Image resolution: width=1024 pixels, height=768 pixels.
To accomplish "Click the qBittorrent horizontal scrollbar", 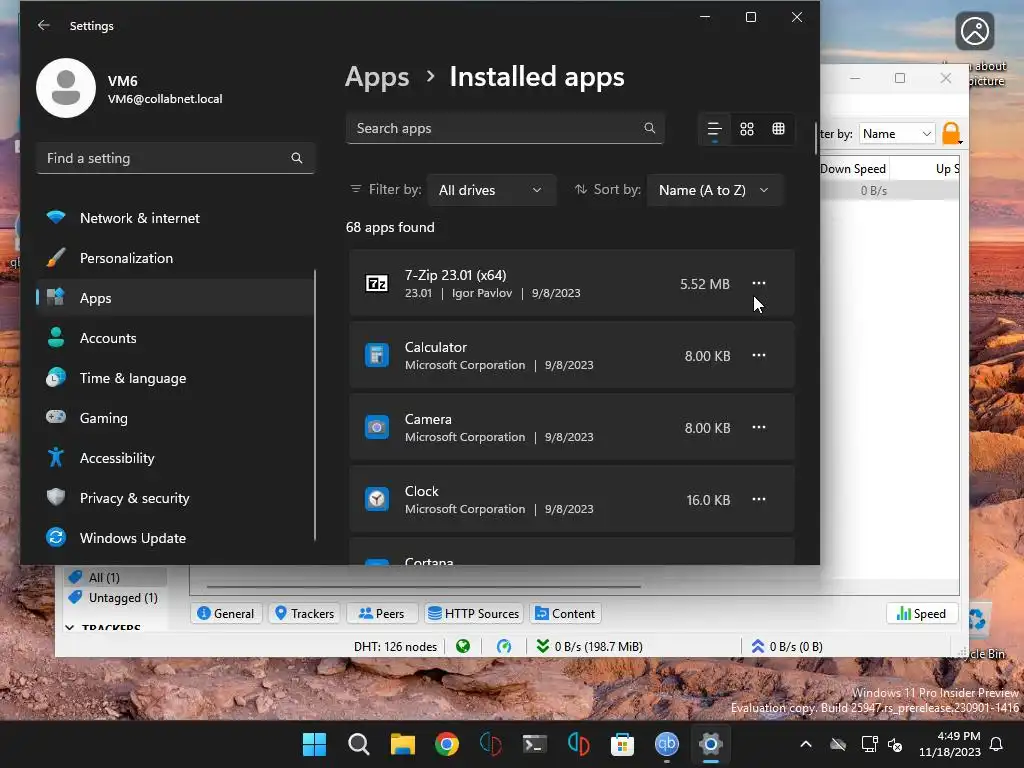I will tap(423, 586).
